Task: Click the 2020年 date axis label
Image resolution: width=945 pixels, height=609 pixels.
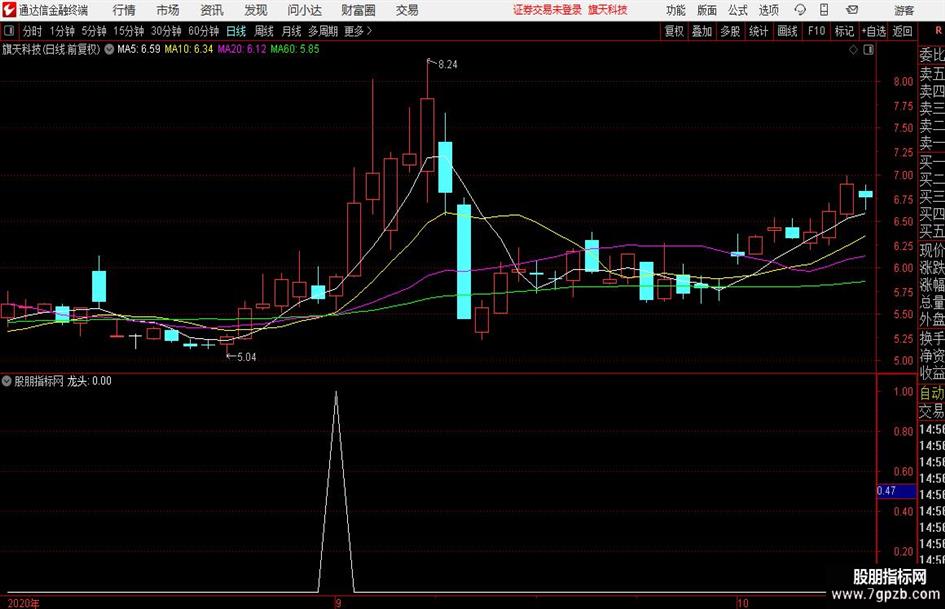Action: (23, 603)
